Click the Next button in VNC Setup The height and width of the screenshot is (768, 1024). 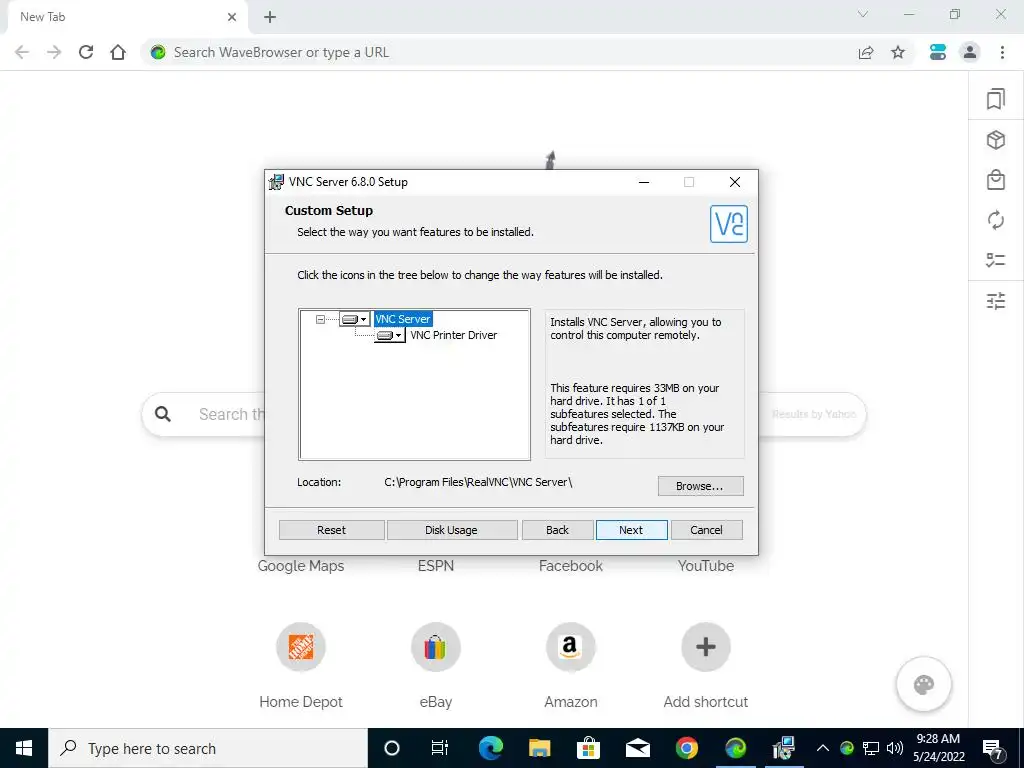pos(632,530)
